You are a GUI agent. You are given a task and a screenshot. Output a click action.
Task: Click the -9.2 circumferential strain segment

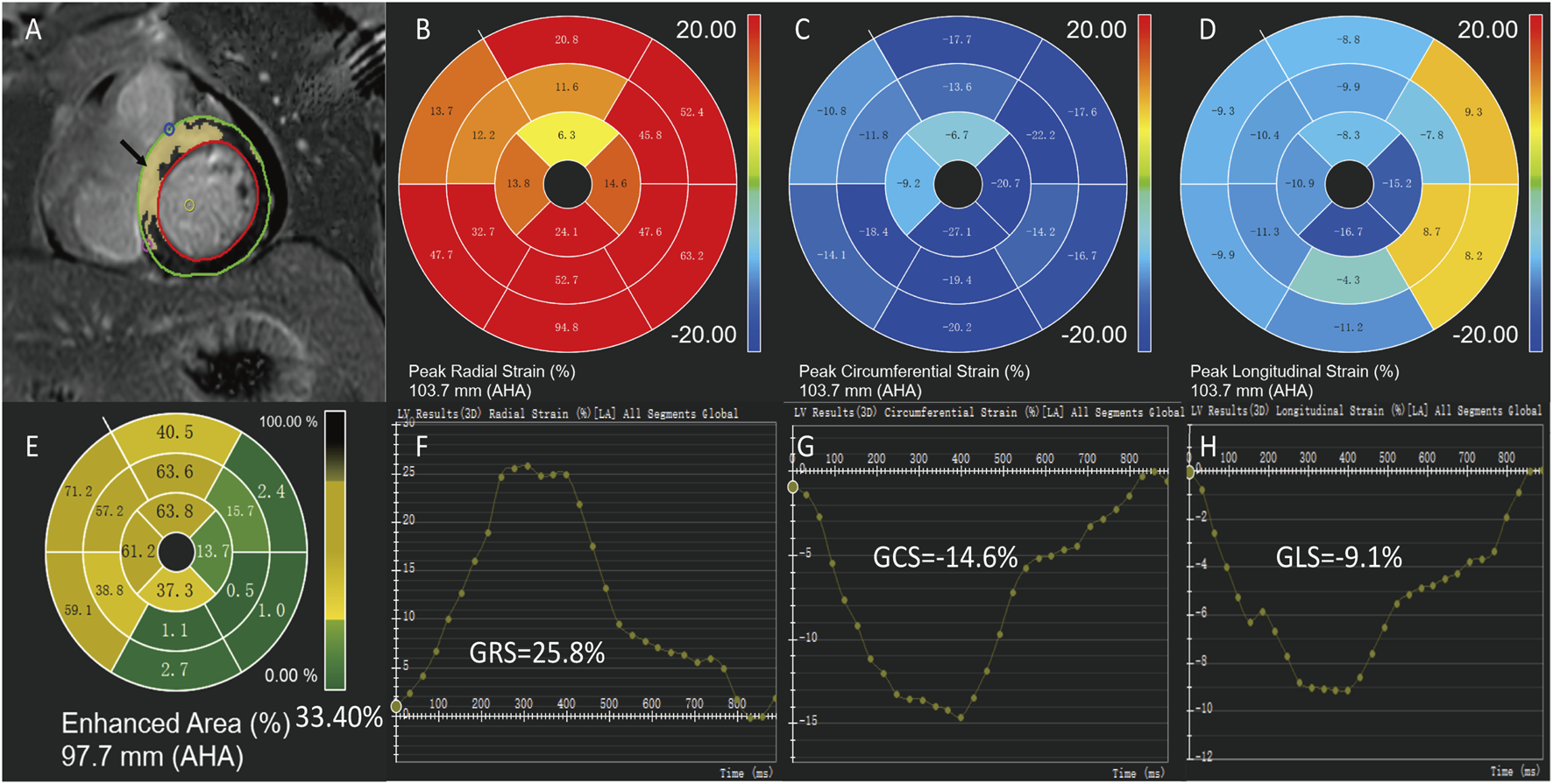click(x=909, y=184)
